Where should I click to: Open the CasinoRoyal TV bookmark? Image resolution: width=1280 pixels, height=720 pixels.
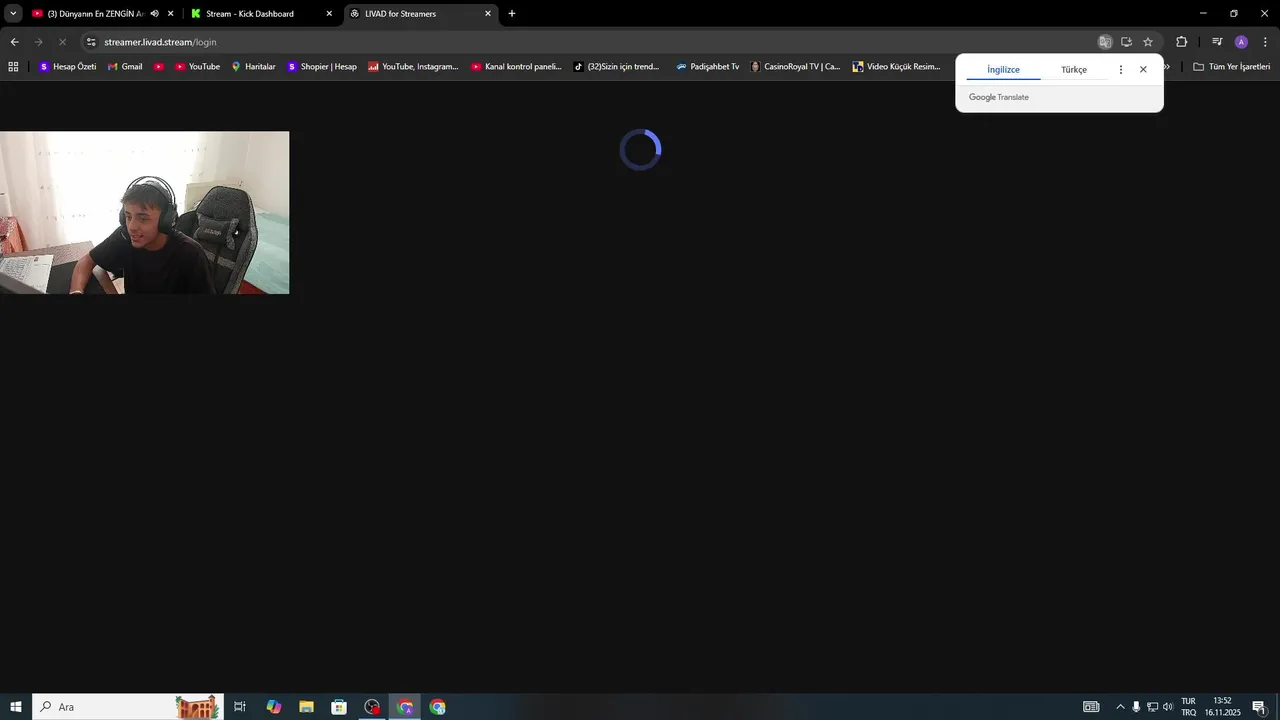coord(795,67)
